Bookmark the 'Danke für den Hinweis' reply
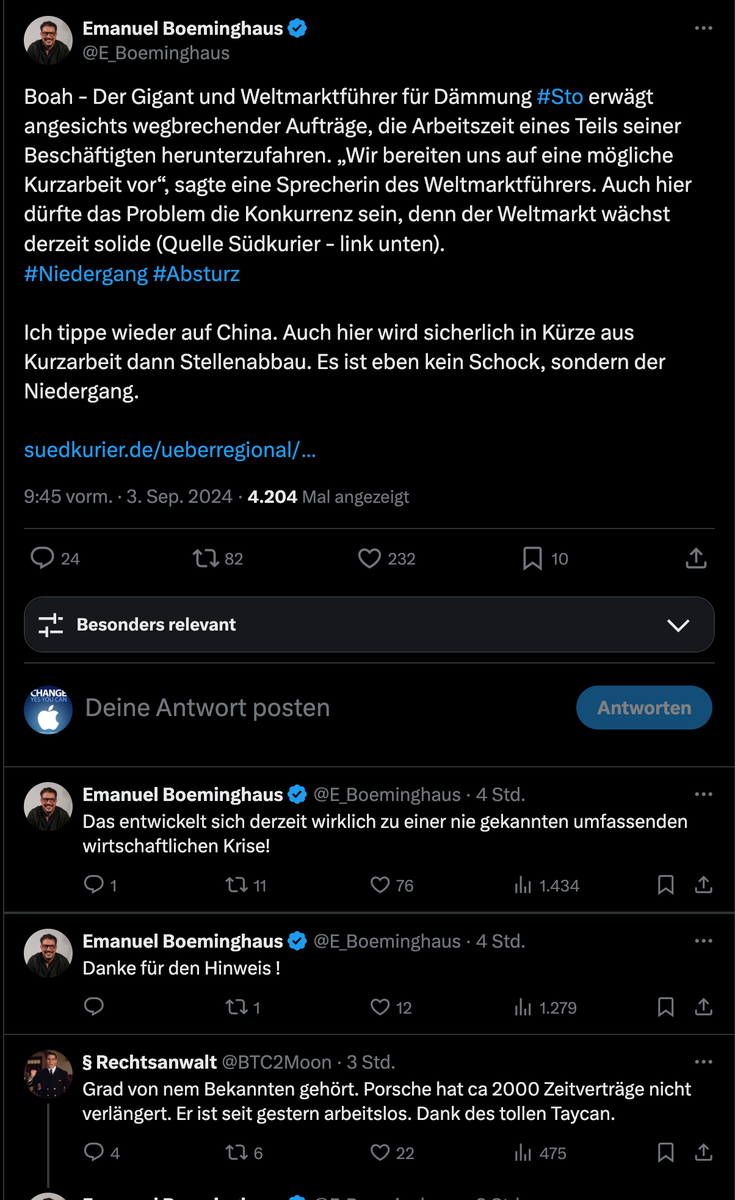This screenshot has height=1200, width=735. [666, 1007]
